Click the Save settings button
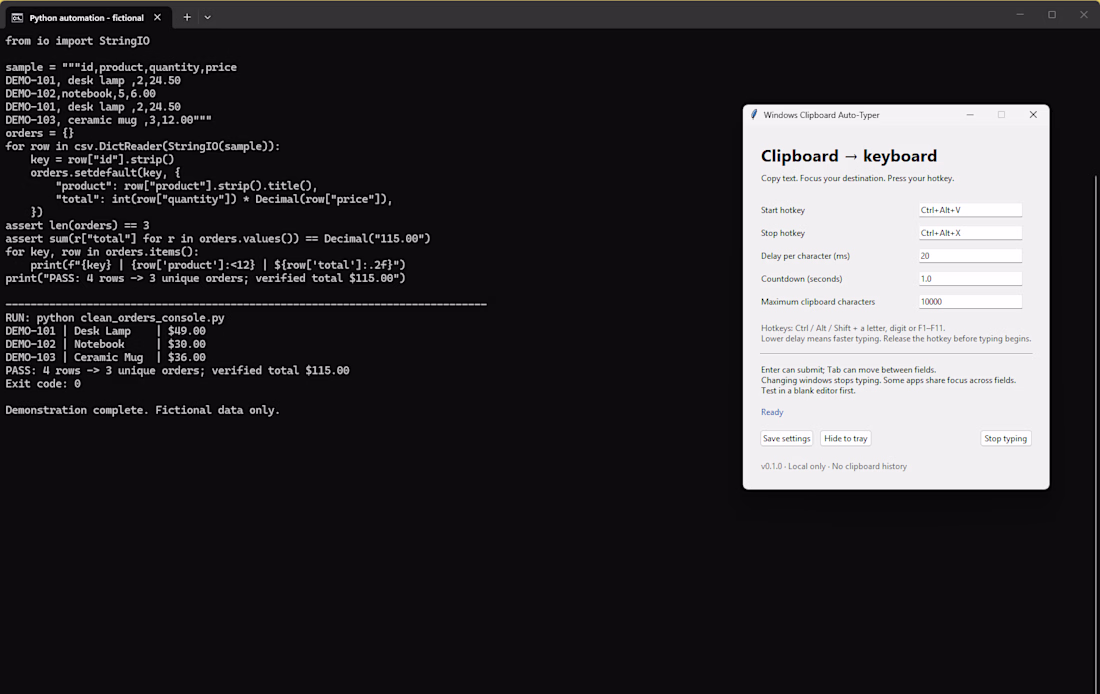This screenshot has height=694, width=1100. (786, 439)
